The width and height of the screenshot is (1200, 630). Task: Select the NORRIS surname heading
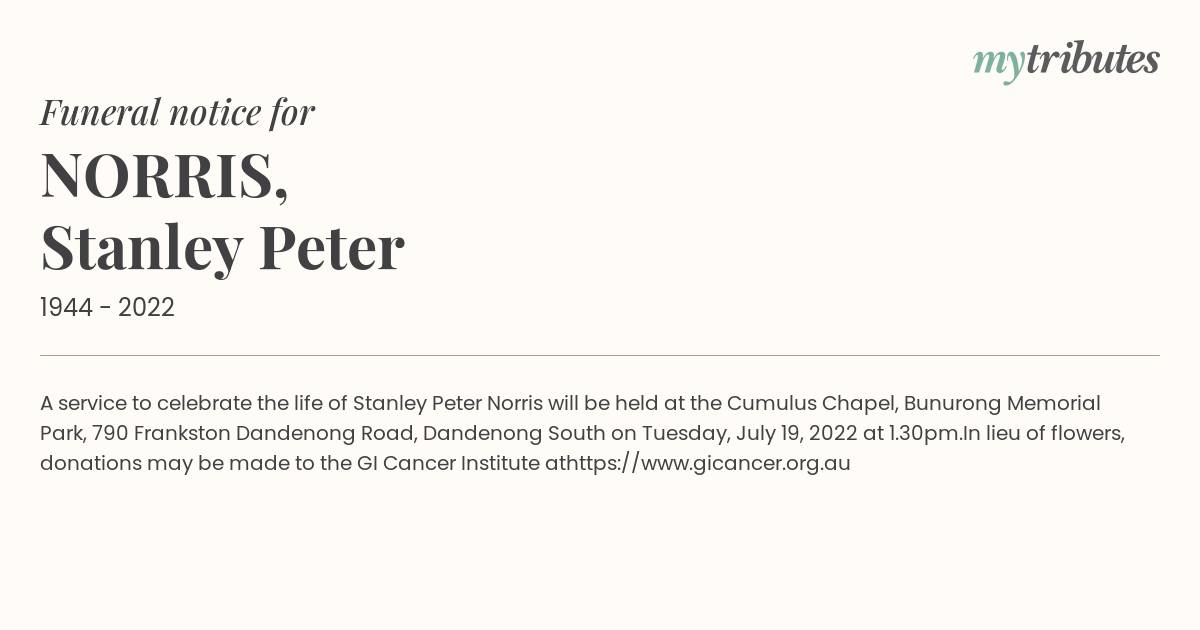(164, 175)
